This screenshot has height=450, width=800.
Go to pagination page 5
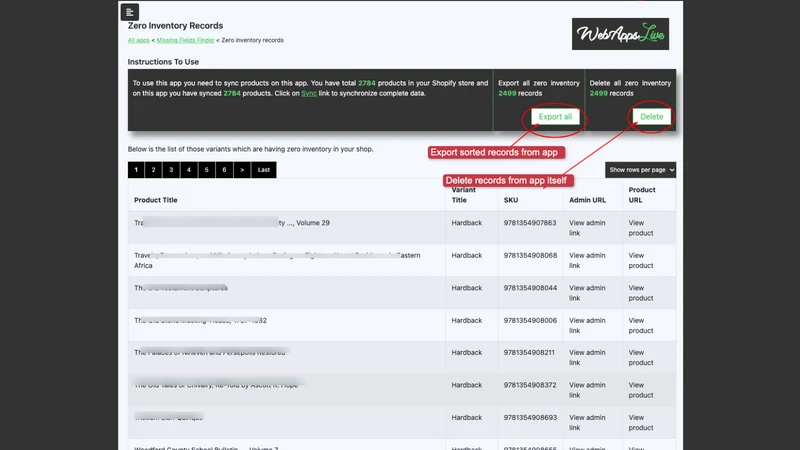(x=207, y=170)
